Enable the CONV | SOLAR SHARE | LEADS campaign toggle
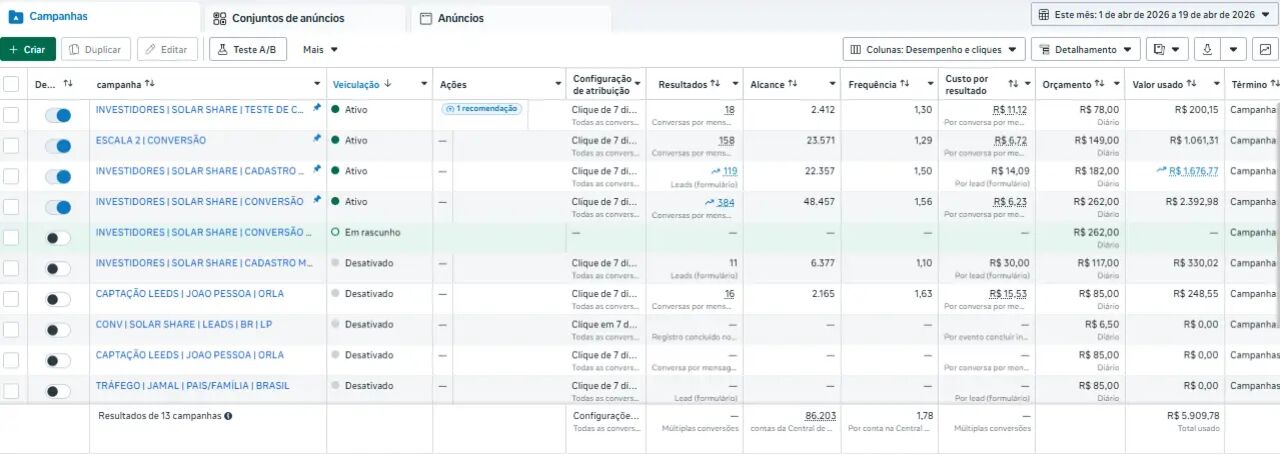Image resolution: width=1280 pixels, height=454 pixels. click(x=58, y=330)
